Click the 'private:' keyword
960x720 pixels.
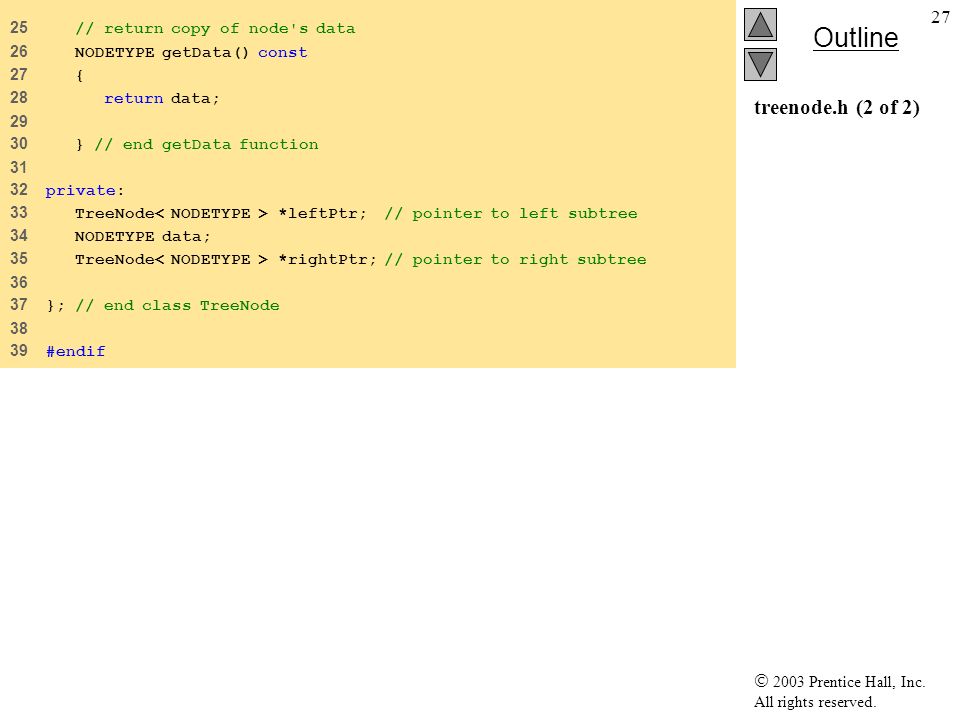pyautogui.click(x=84, y=190)
